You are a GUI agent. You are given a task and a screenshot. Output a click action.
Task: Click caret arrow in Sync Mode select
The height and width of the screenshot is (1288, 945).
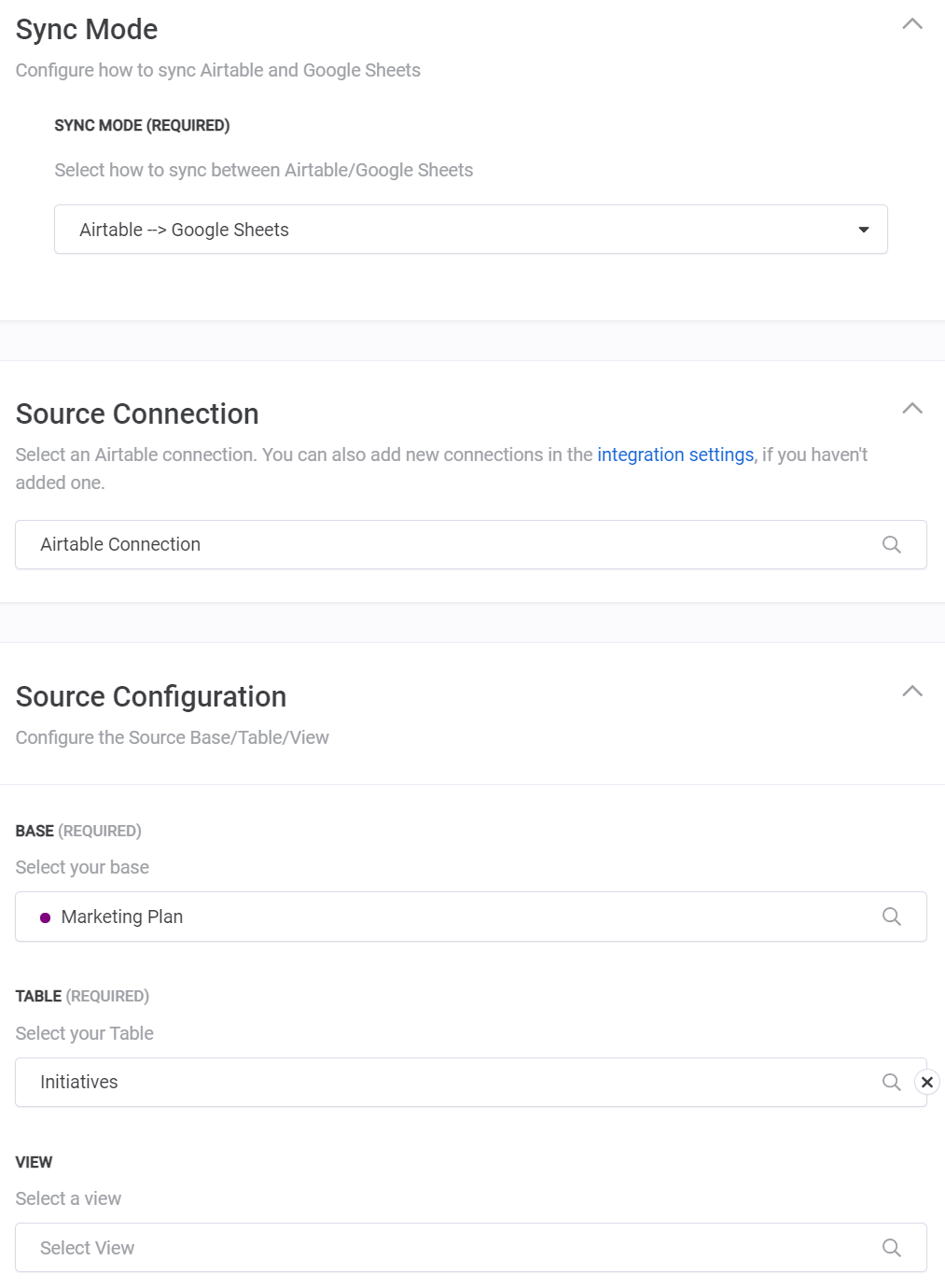tap(864, 230)
